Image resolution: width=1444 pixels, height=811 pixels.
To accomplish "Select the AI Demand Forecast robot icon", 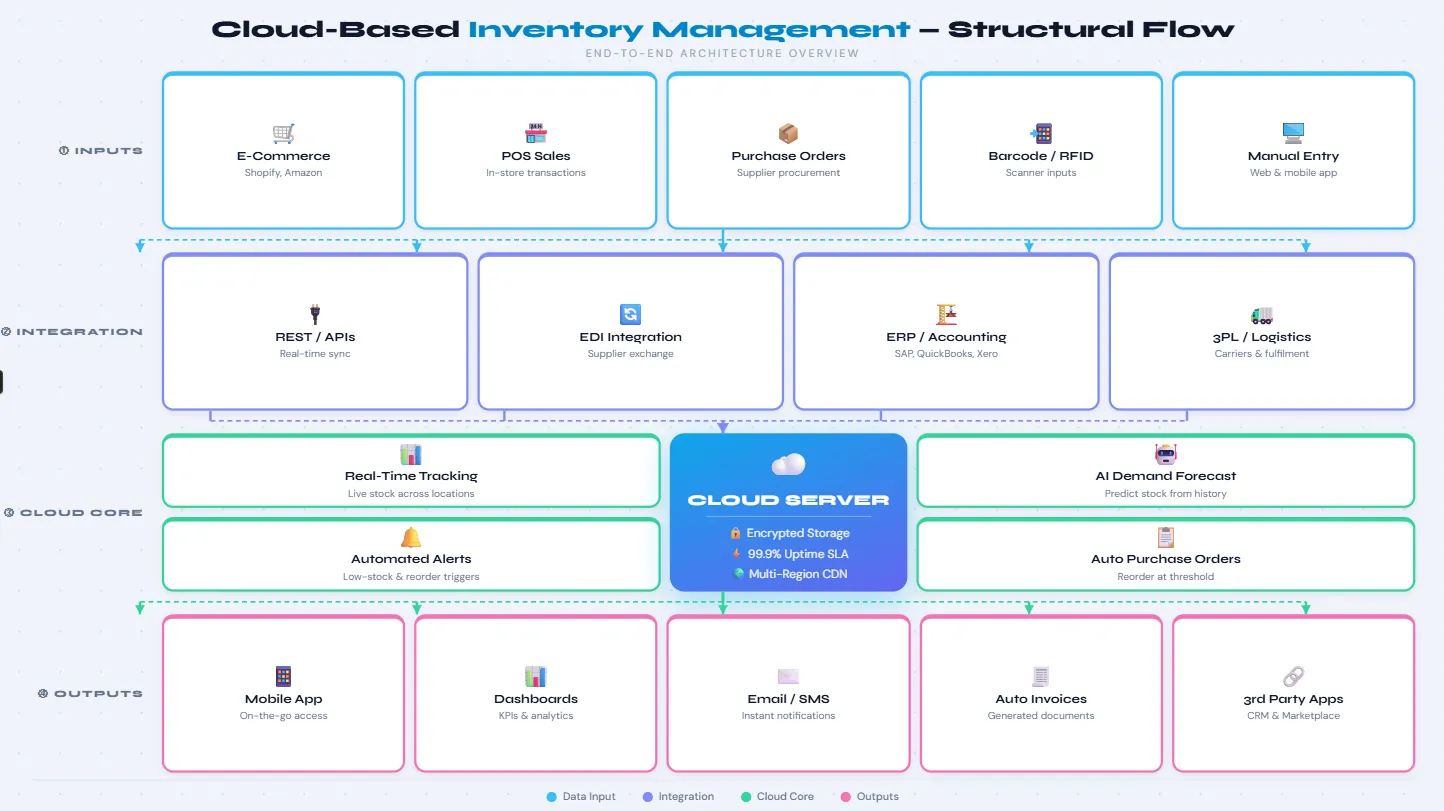I will pyautogui.click(x=1166, y=452).
